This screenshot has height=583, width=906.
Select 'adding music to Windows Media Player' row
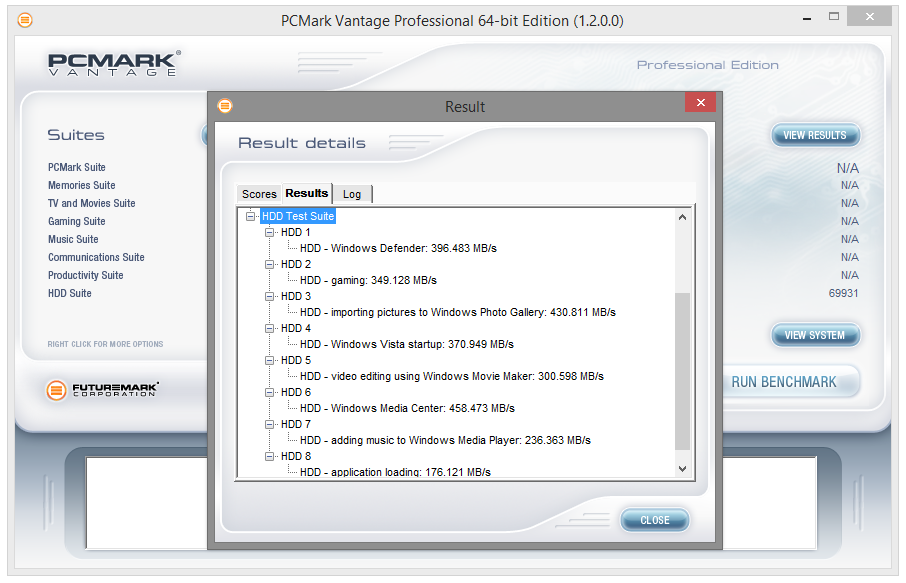pyautogui.click(x=445, y=440)
